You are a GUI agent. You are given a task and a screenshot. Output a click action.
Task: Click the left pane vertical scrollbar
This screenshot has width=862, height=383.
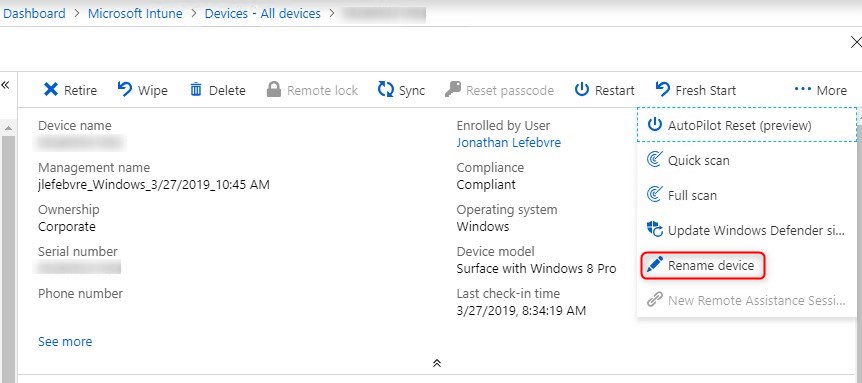pyautogui.click(x=8, y=258)
